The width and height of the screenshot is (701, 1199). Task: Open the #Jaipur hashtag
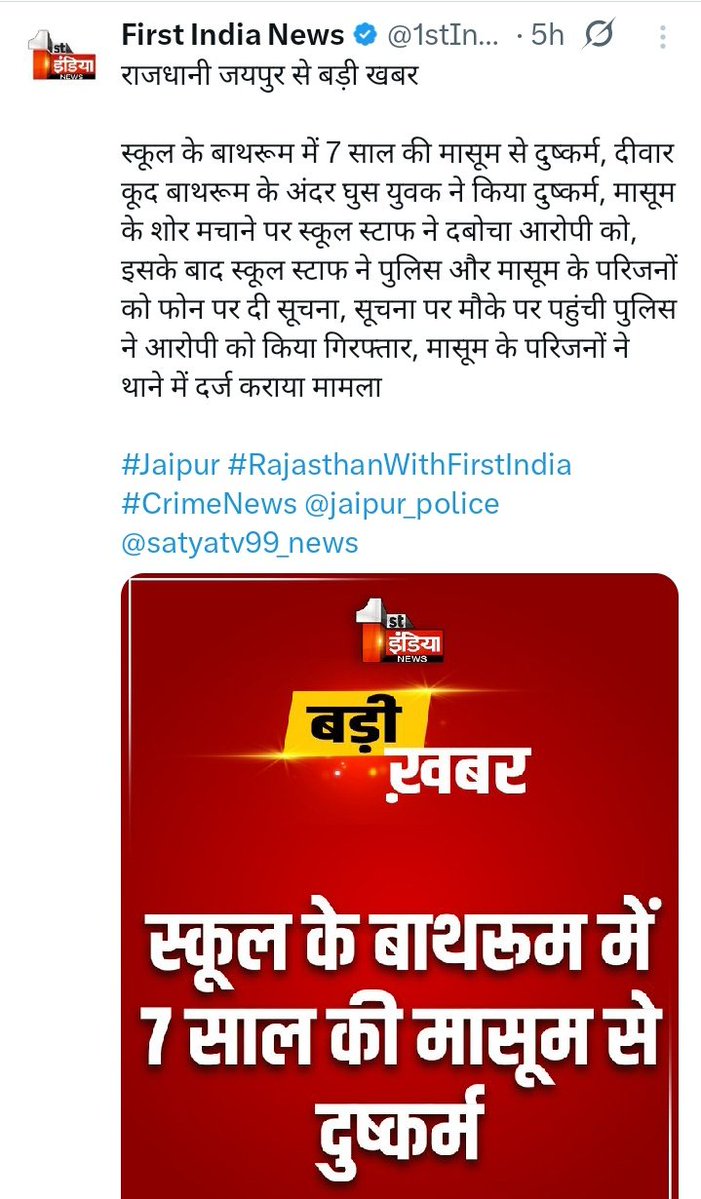[170, 464]
